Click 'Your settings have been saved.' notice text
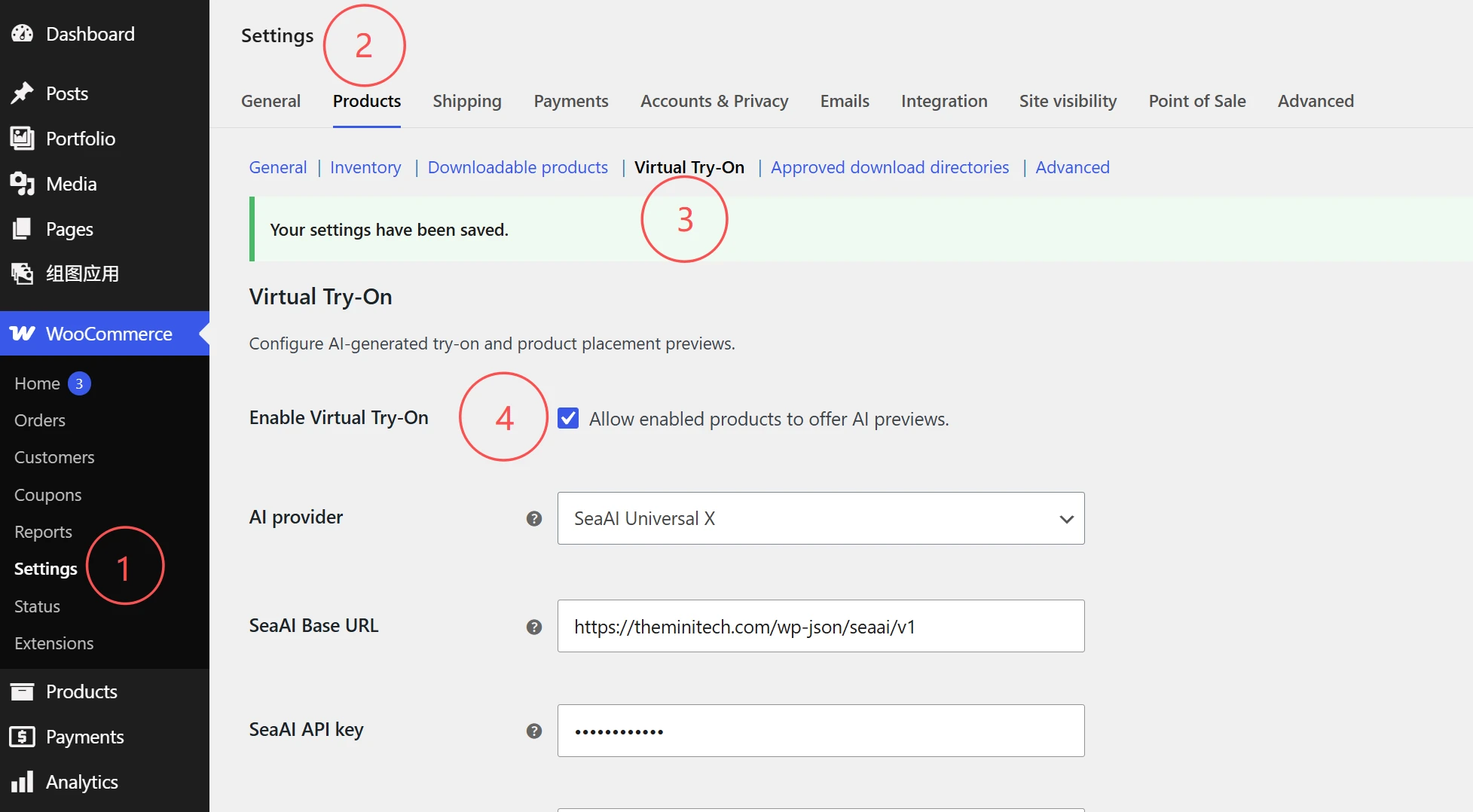Image resolution: width=1473 pixels, height=812 pixels. pos(390,230)
